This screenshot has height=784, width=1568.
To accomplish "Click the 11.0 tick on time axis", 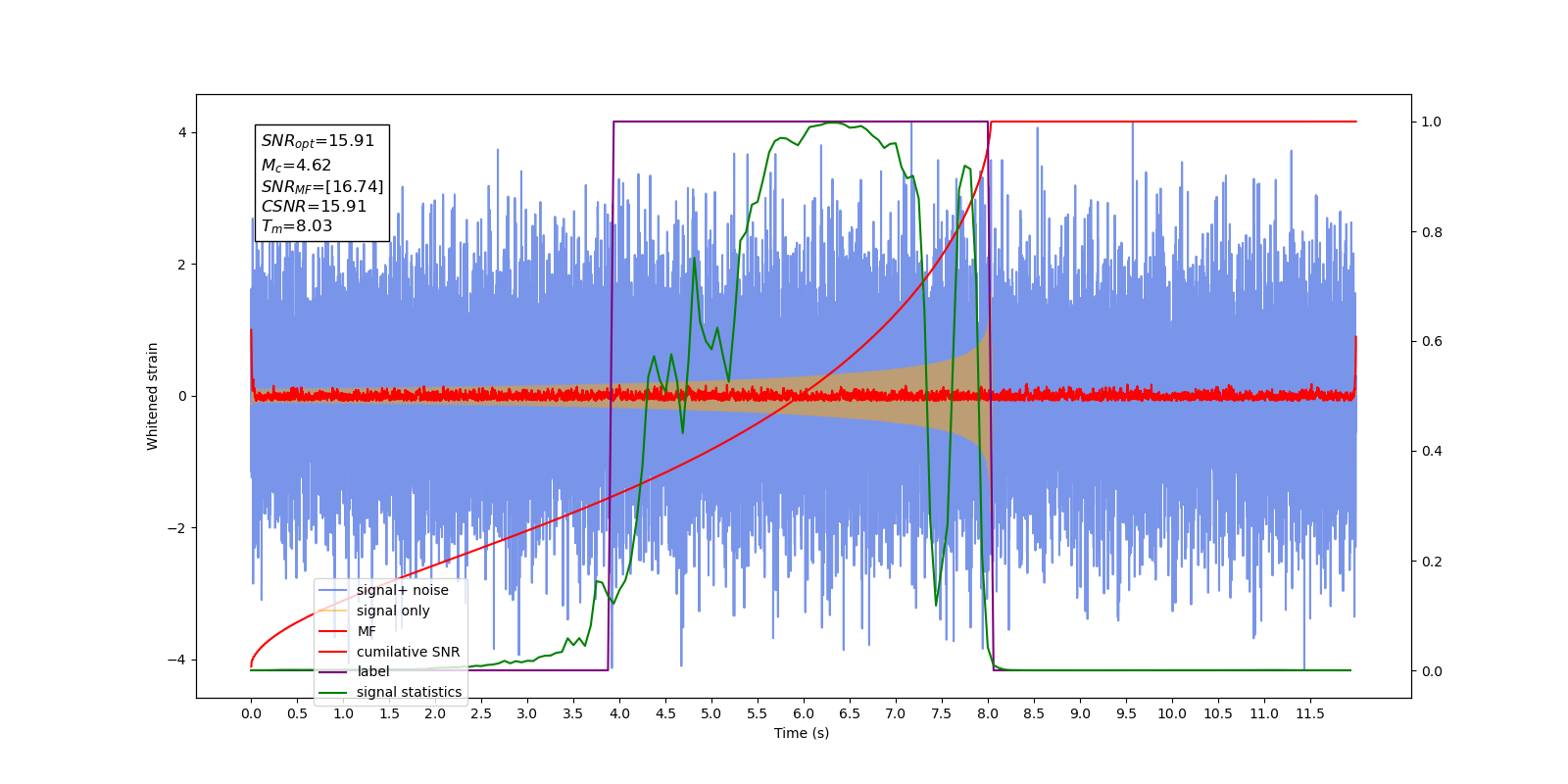I will [x=1264, y=713].
